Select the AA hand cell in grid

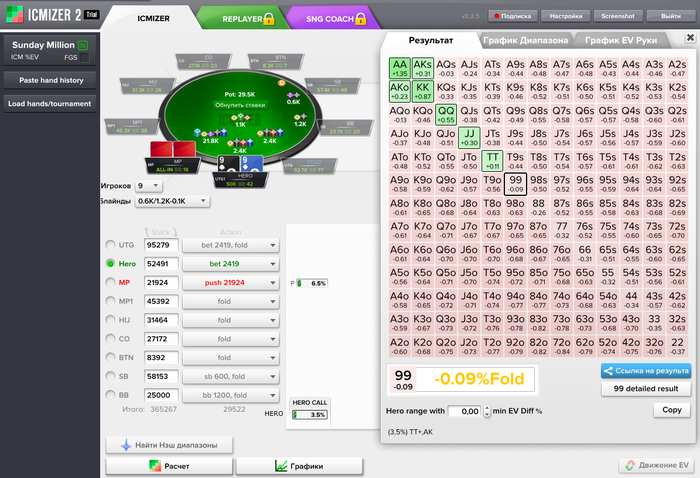pyautogui.click(x=400, y=68)
